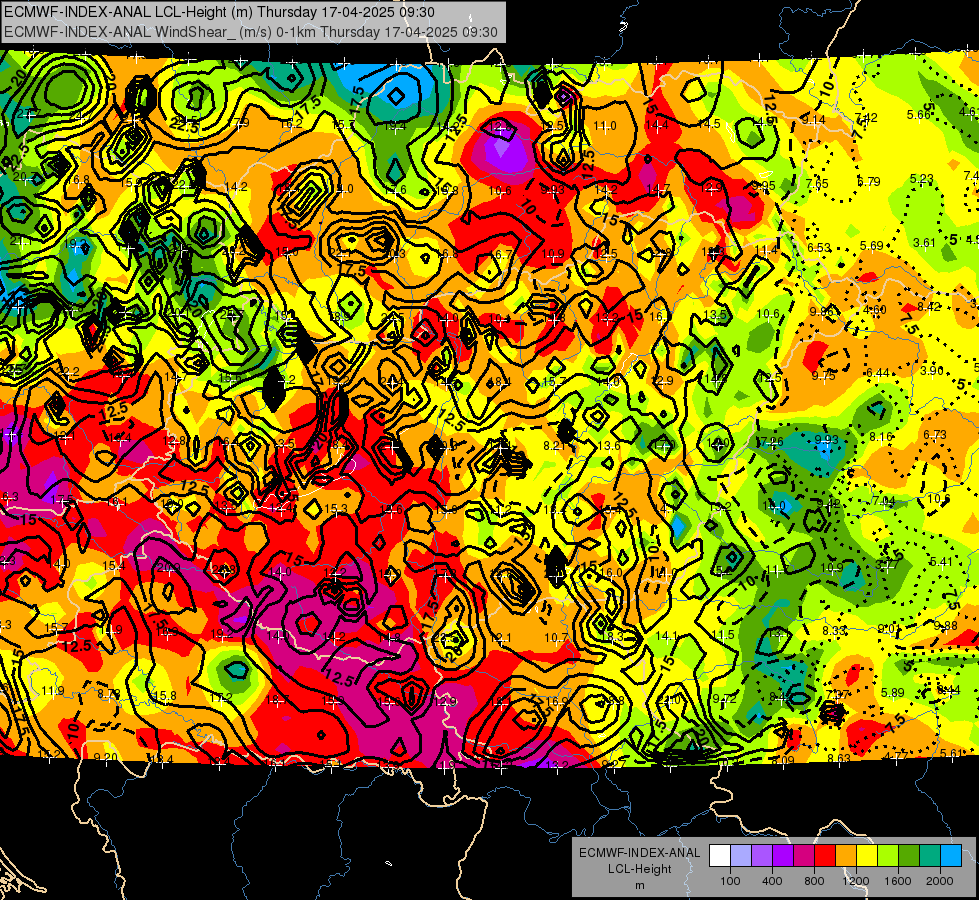Click the legend value 2000
The height and width of the screenshot is (900, 979).
[x=940, y=881]
